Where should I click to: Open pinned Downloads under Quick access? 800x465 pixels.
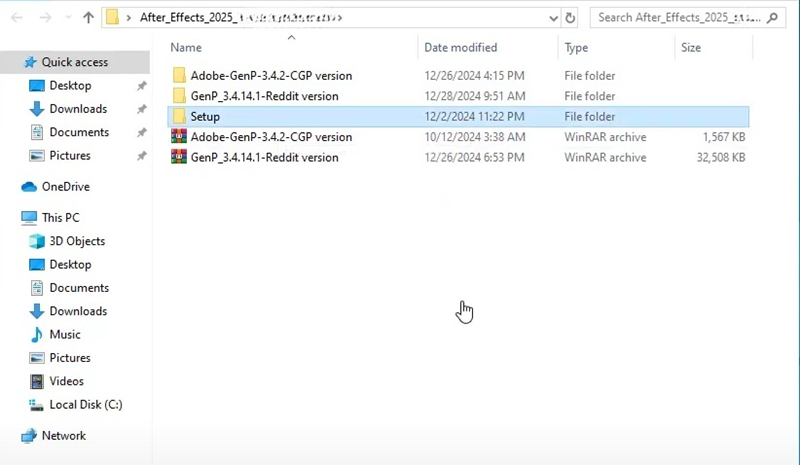pos(78,109)
